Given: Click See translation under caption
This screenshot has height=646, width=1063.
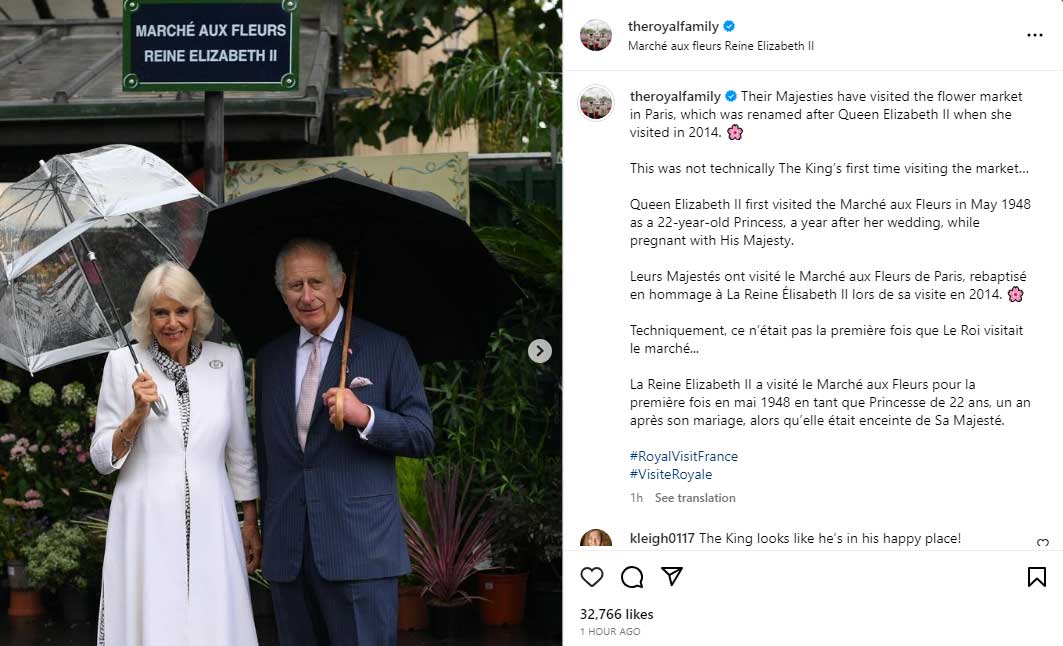Looking at the screenshot, I should (x=695, y=498).
